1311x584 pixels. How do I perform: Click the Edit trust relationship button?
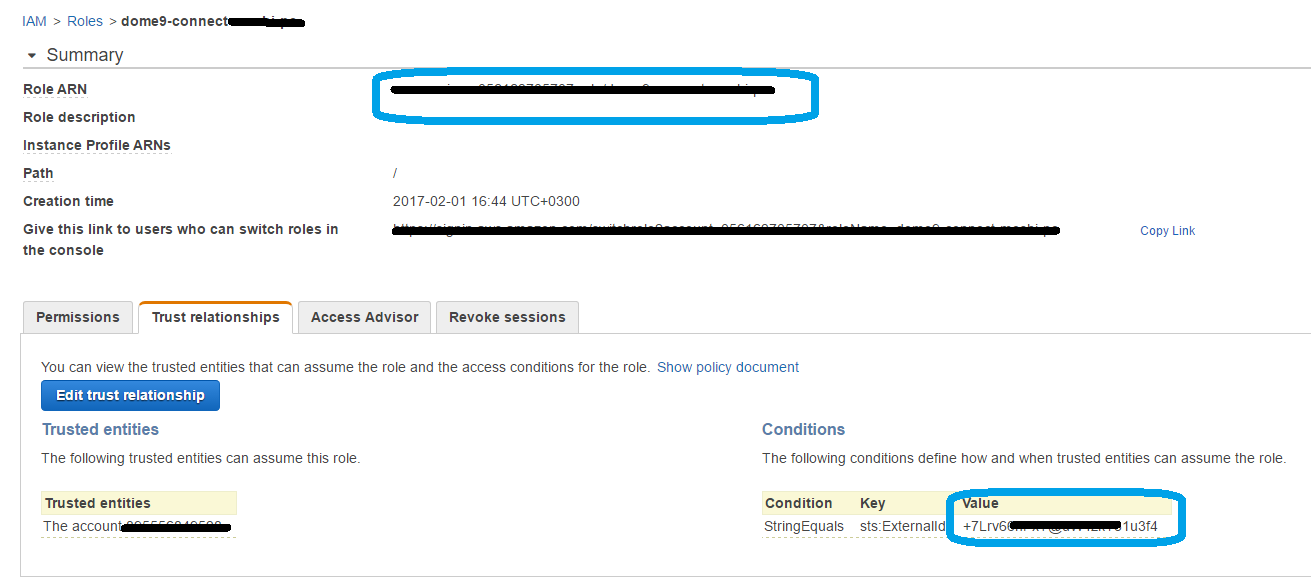click(x=130, y=395)
